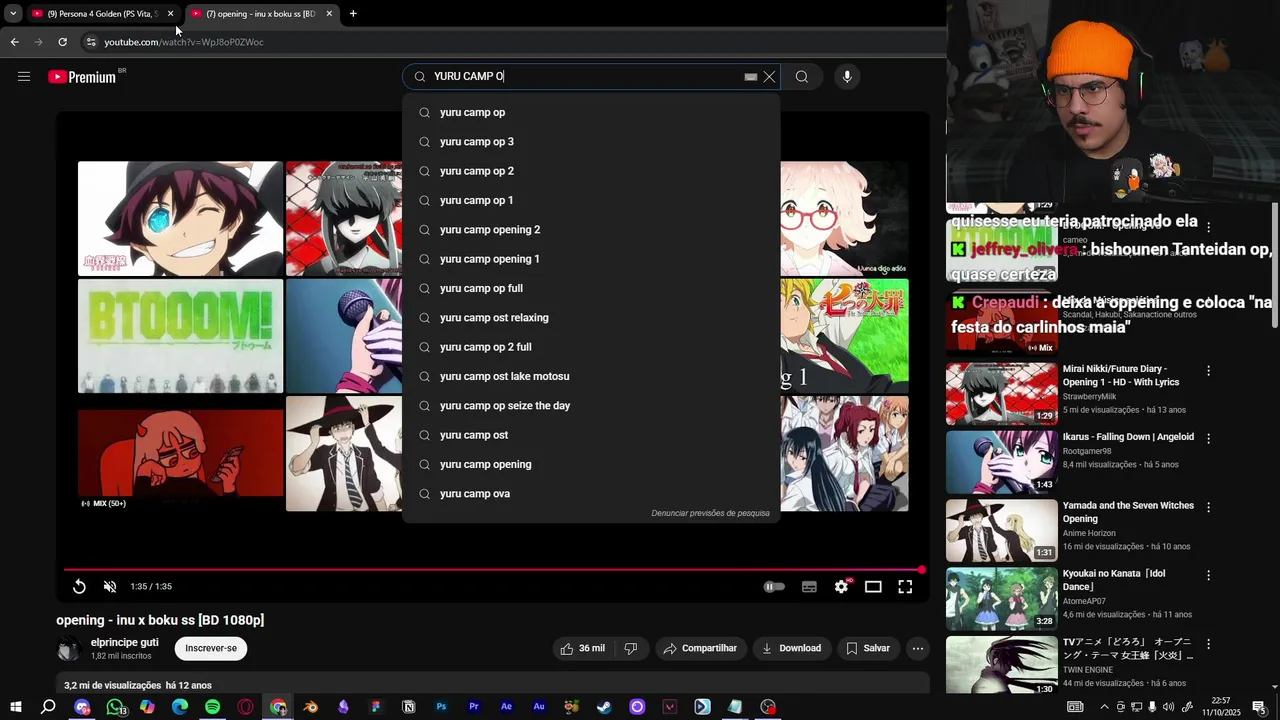Viewport: 1280px width, 720px height.
Task: Dislike the inu x boku video
Action: 630,649
